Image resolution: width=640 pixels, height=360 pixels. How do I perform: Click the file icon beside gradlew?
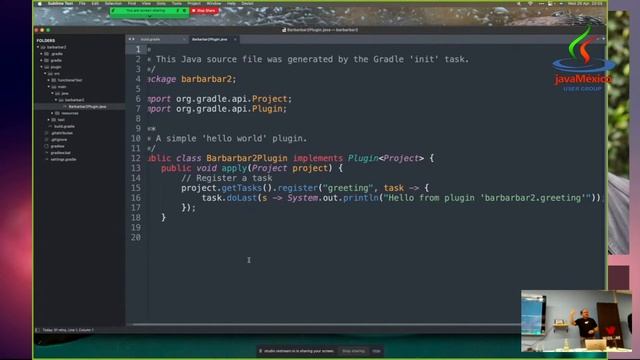[46, 146]
